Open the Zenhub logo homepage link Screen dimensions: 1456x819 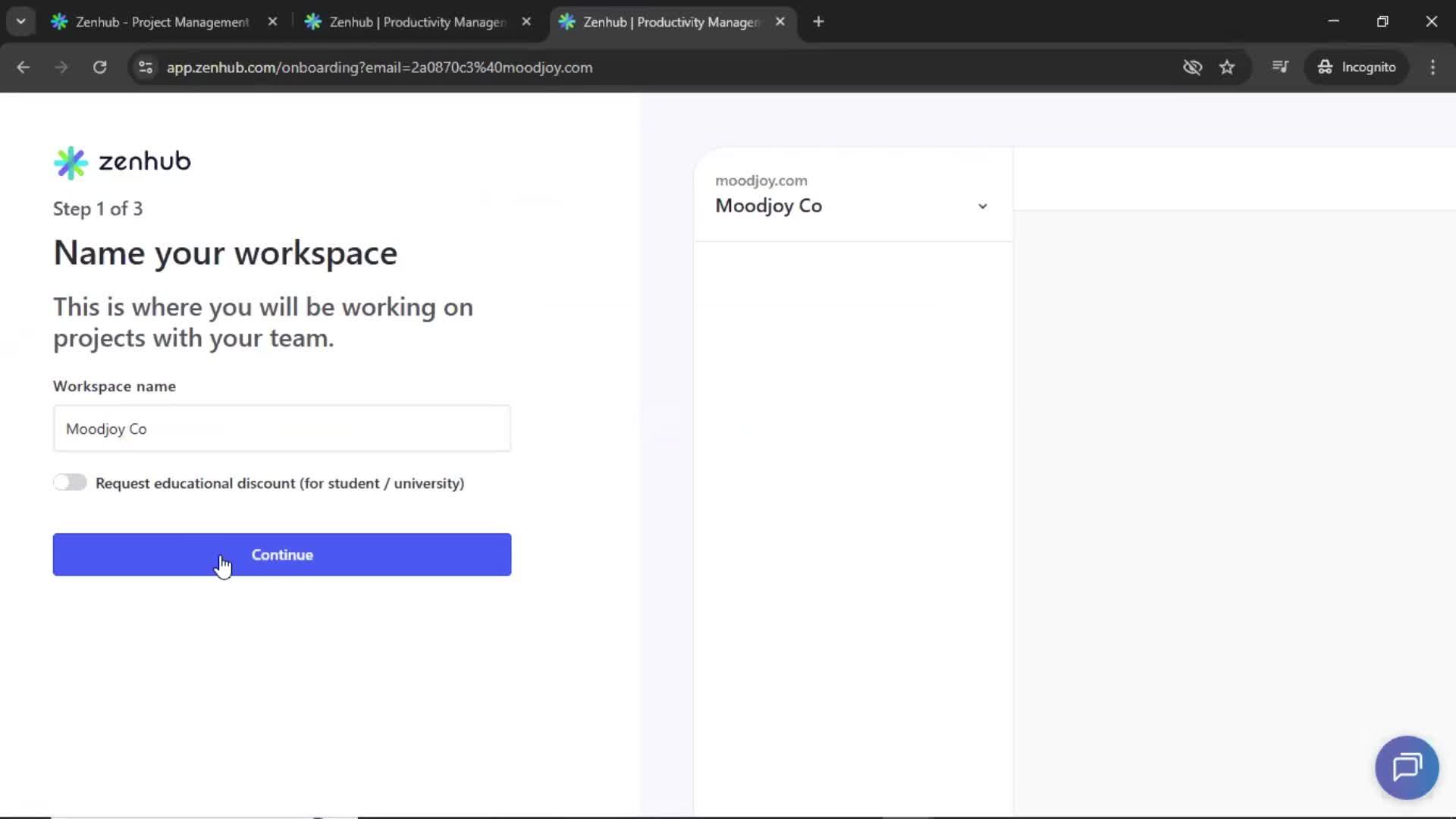(x=121, y=162)
